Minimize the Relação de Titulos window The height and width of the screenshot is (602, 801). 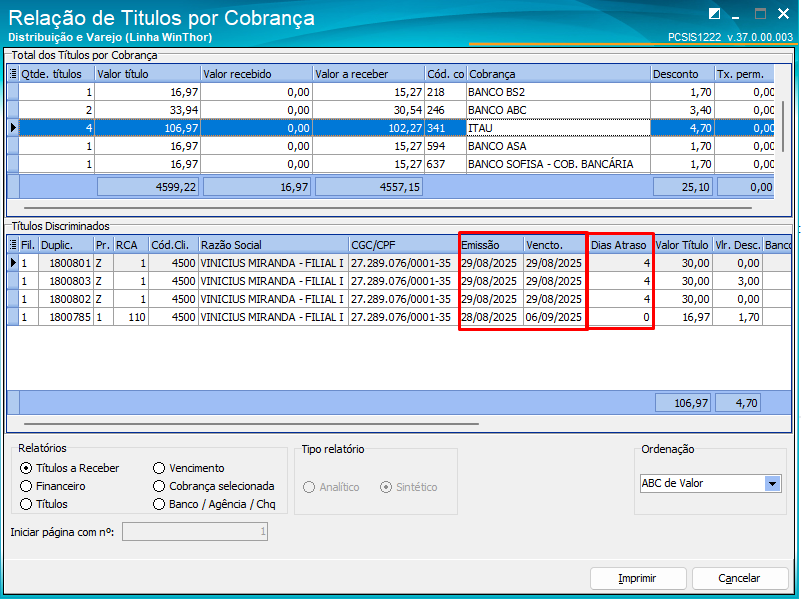pyautogui.click(x=736, y=16)
